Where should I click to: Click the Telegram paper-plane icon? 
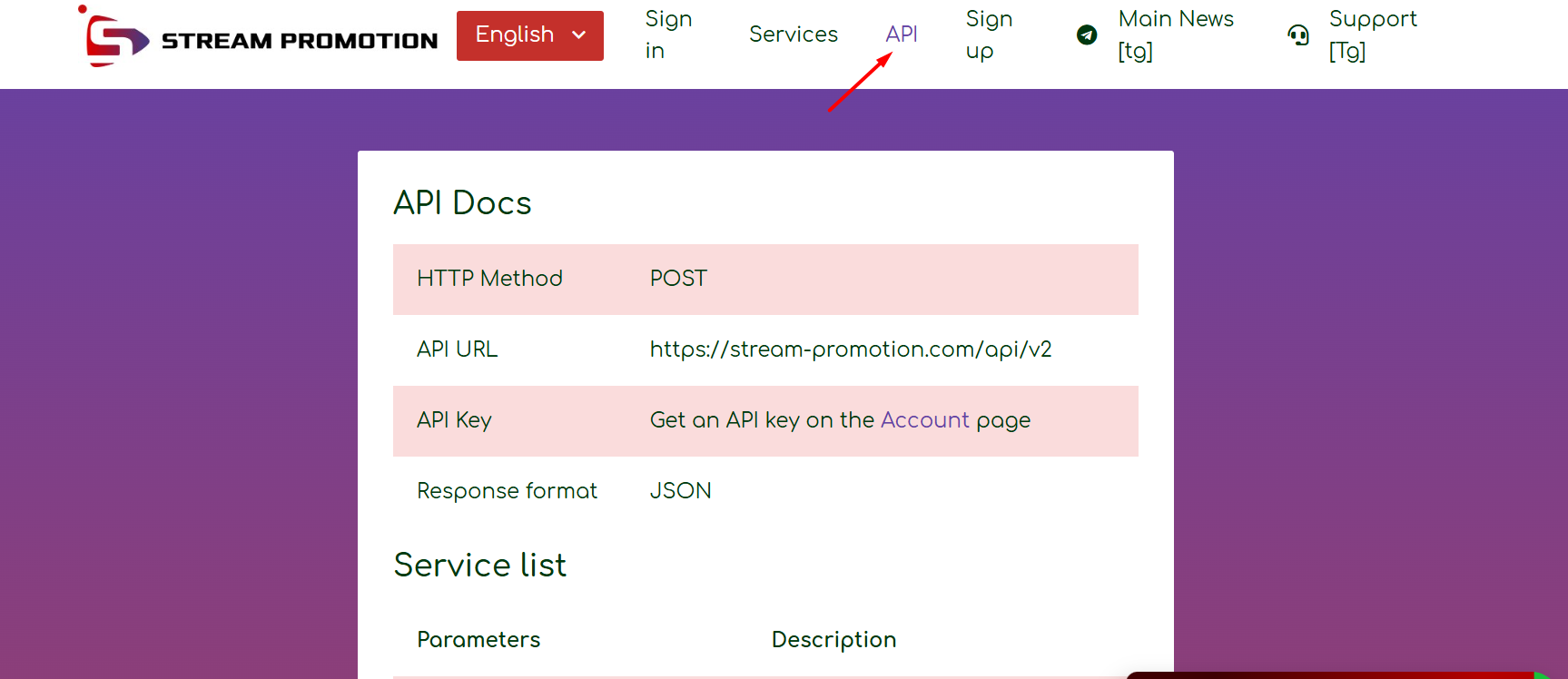coord(1087,35)
